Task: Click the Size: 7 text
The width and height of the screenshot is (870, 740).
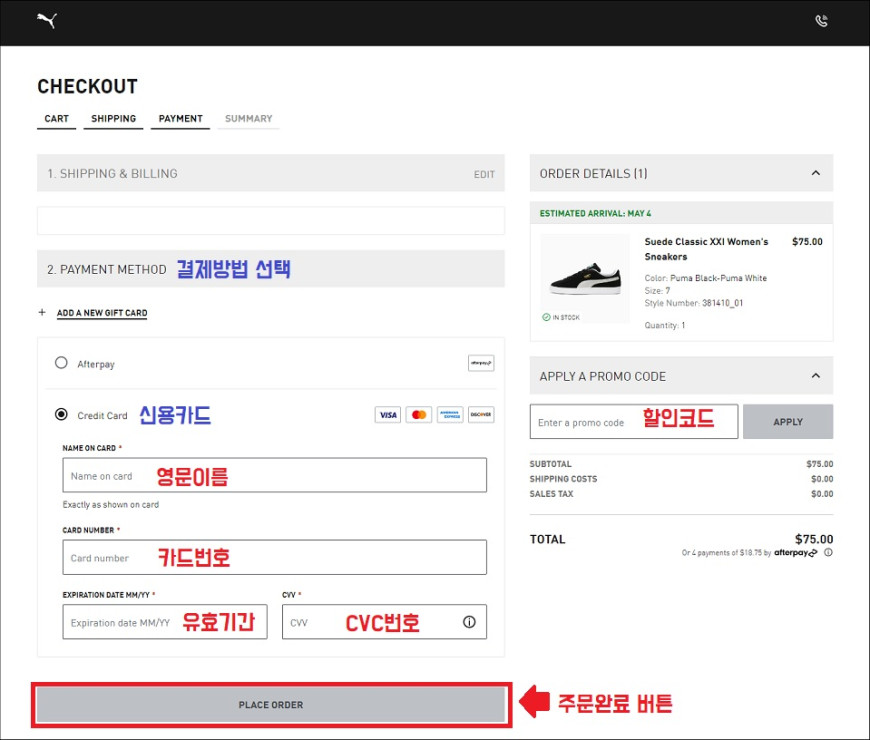Action: point(657,291)
